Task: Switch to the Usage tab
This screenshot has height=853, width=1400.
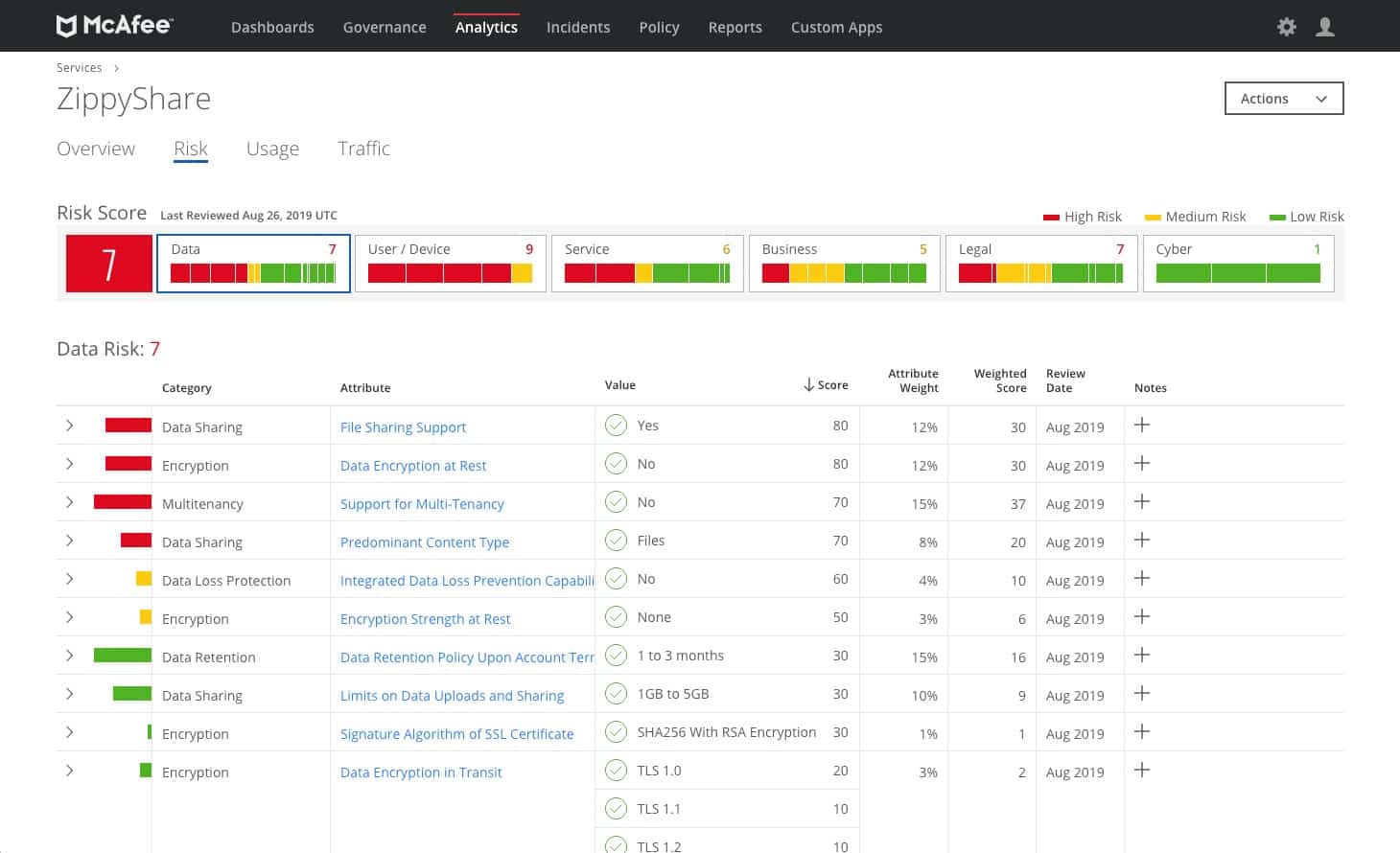Action: point(272,149)
